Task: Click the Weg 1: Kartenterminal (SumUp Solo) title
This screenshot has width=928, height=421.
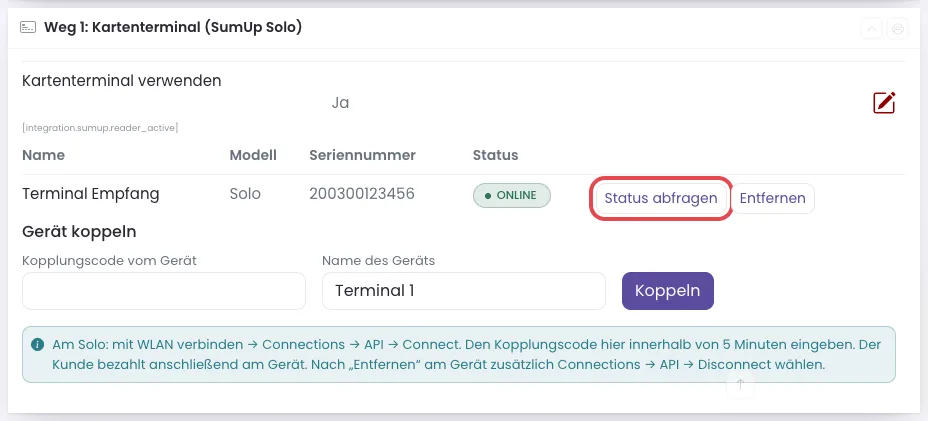Action: (173, 27)
